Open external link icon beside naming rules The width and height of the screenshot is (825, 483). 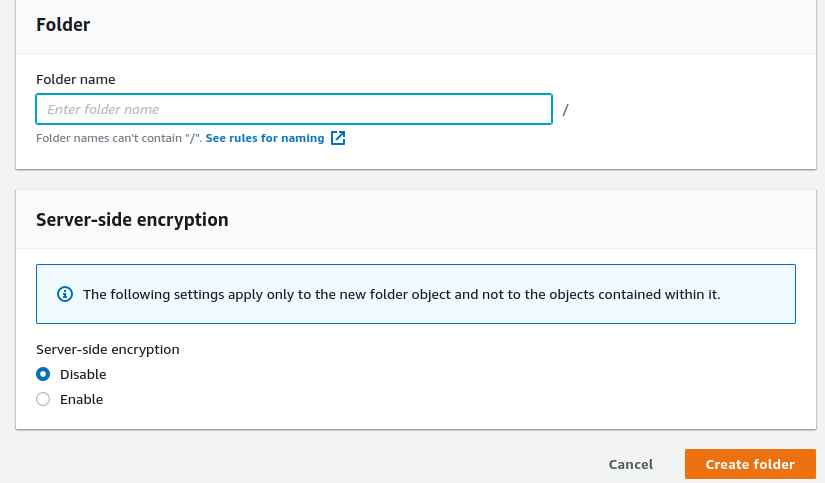click(x=338, y=138)
